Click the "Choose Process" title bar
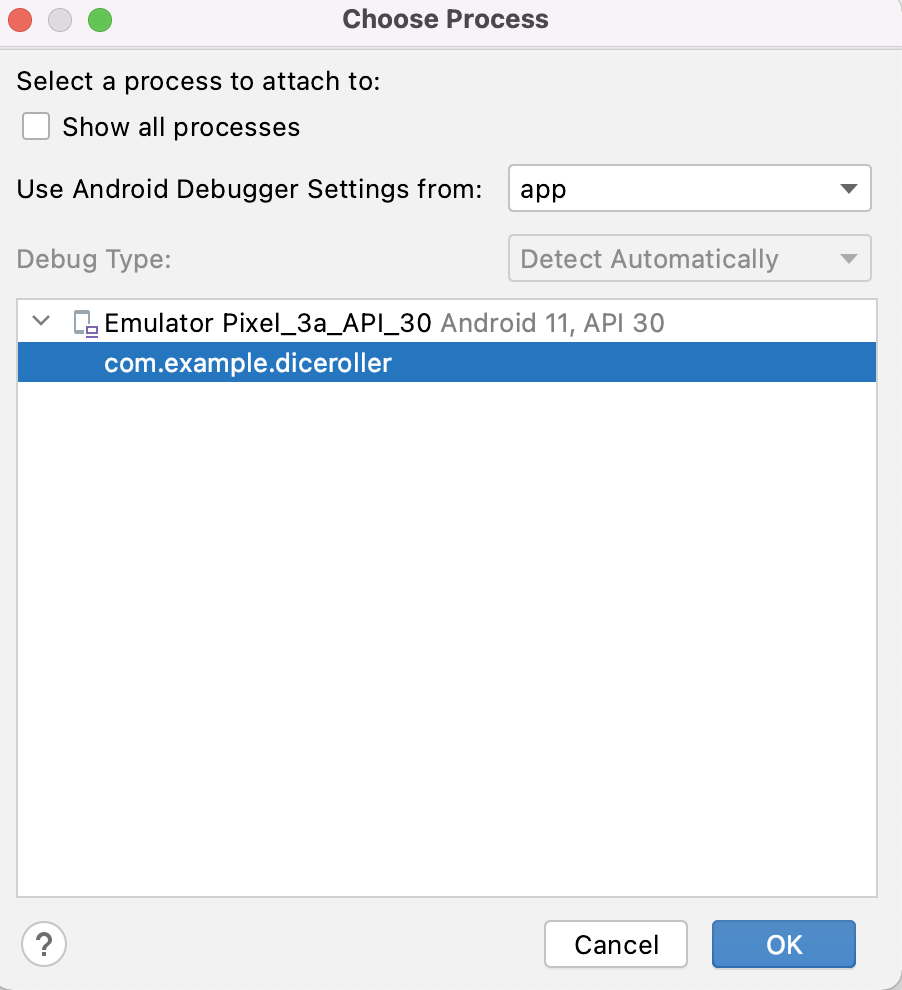The image size is (902, 990). 445,19
